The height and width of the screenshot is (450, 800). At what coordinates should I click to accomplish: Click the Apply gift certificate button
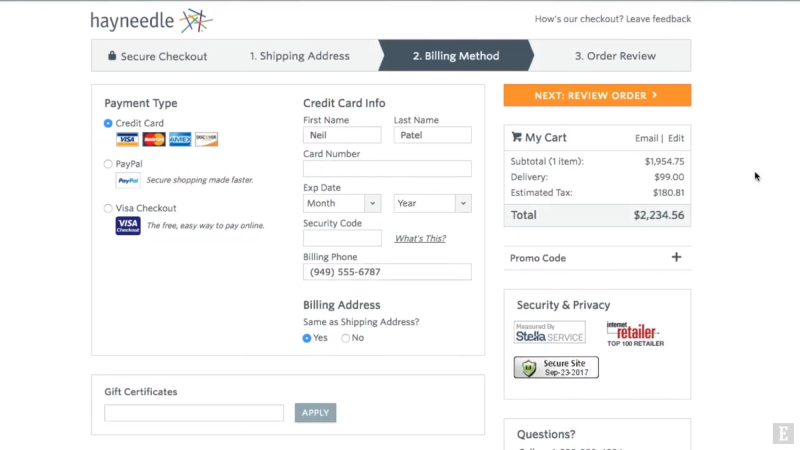point(315,412)
